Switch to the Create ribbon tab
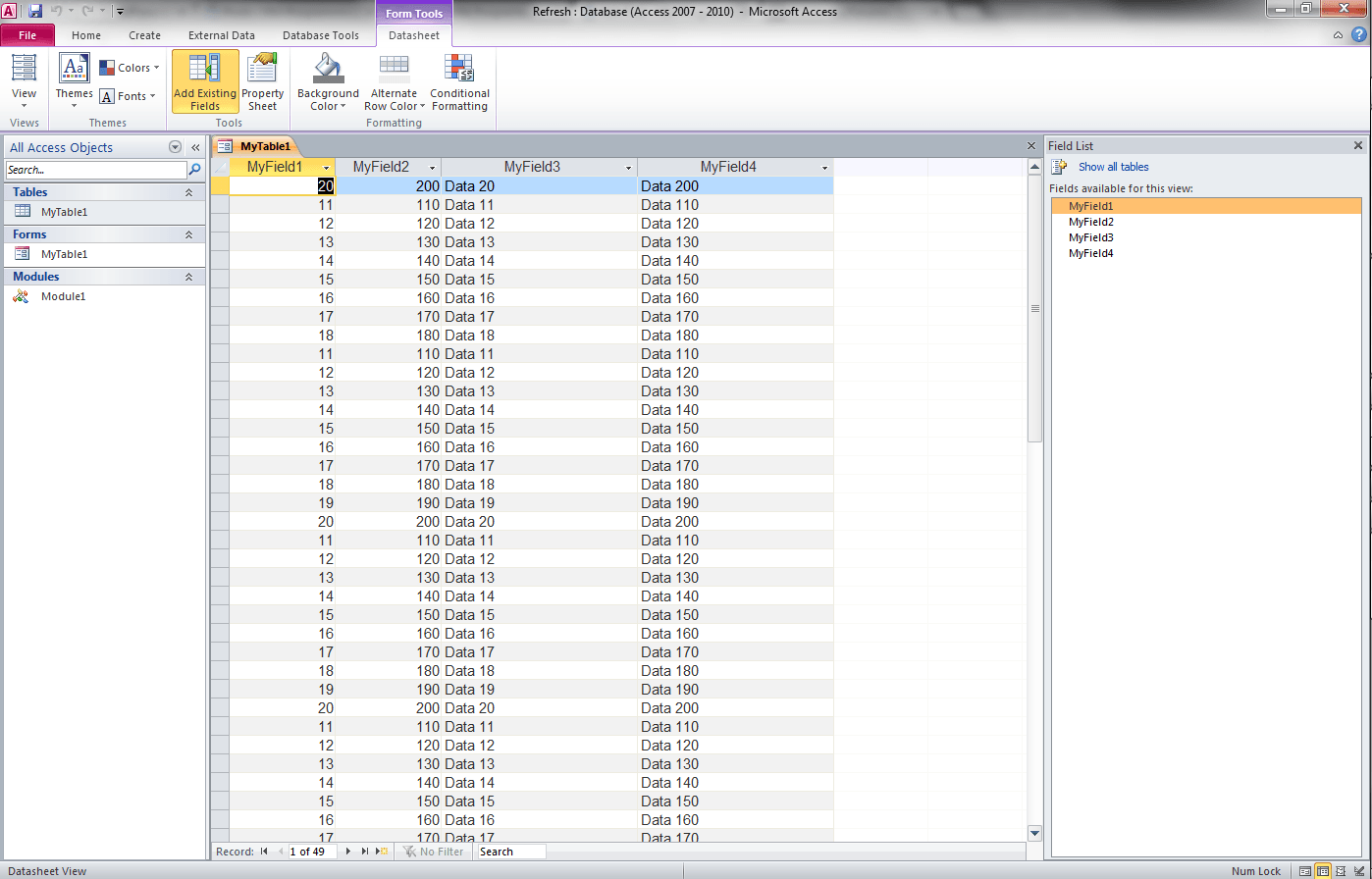This screenshot has width=1372, height=879. (x=144, y=35)
